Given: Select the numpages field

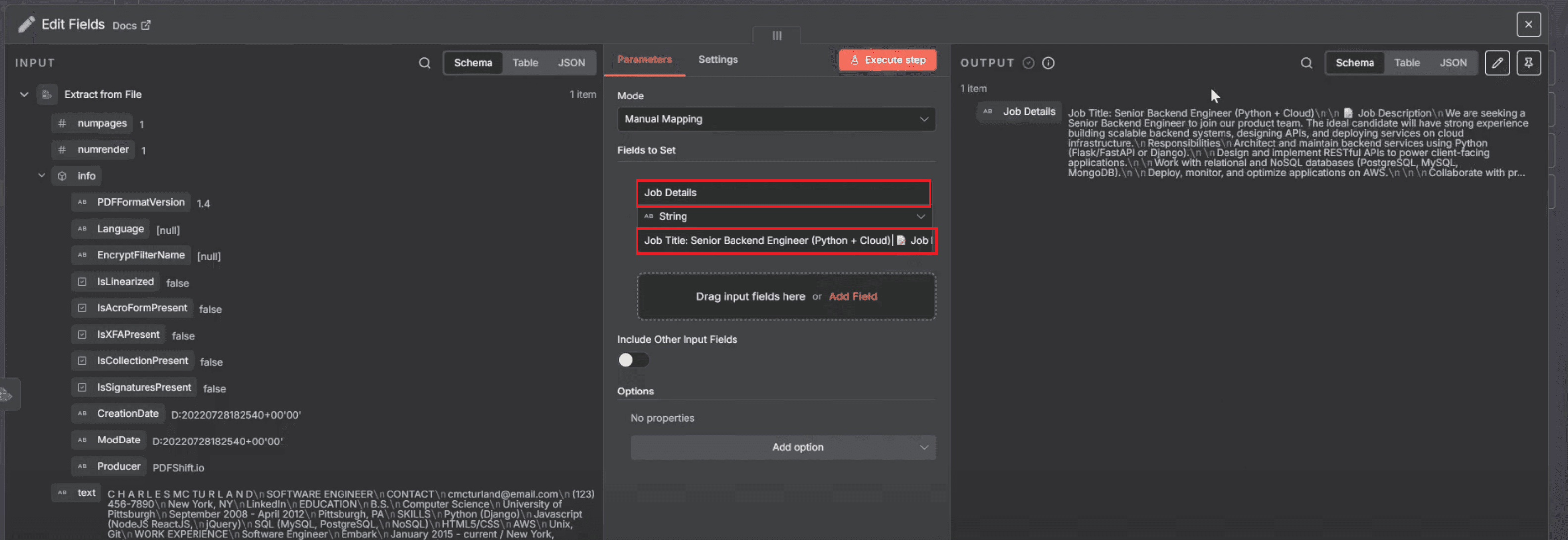Looking at the screenshot, I should 93,124.
